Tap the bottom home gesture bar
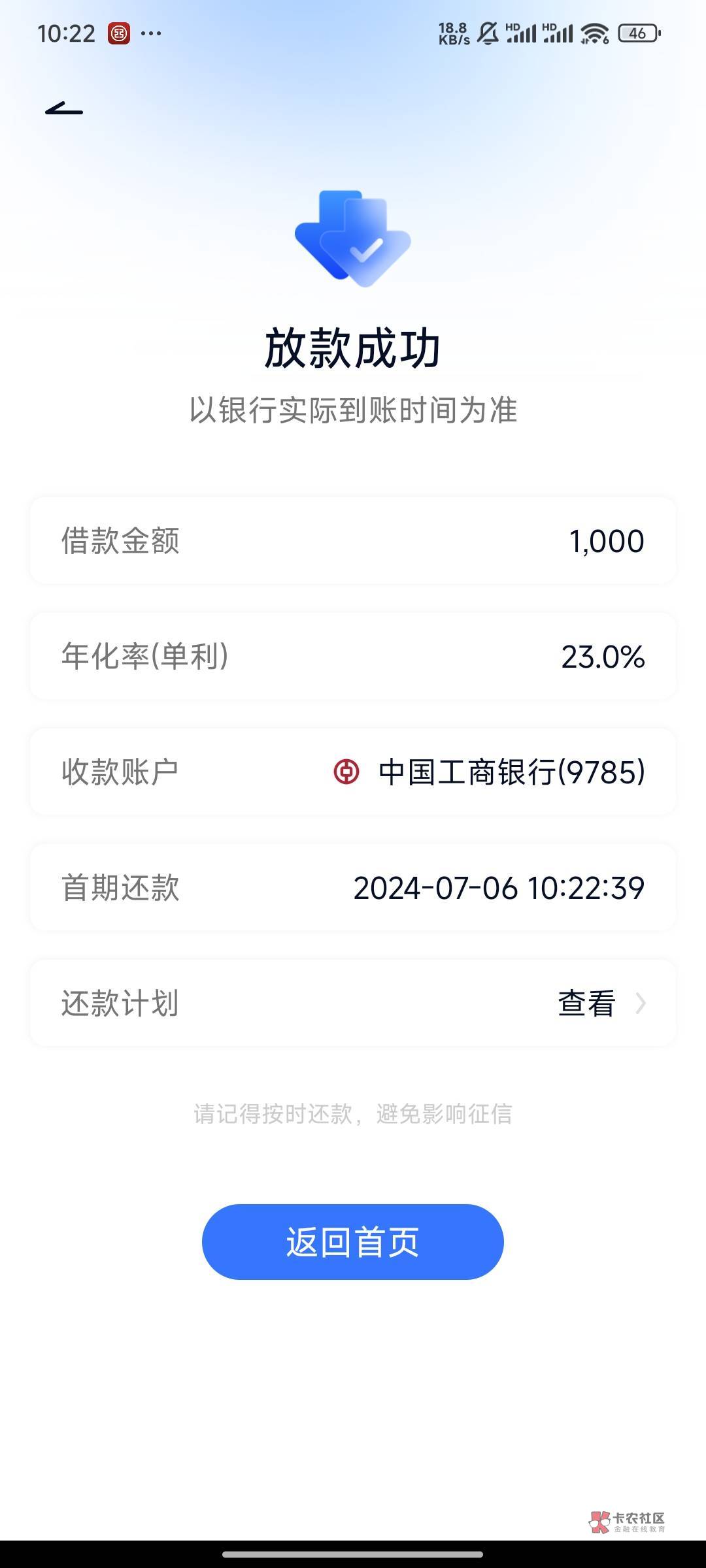This screenshot has width=706, height=1568. [353, 1554]
